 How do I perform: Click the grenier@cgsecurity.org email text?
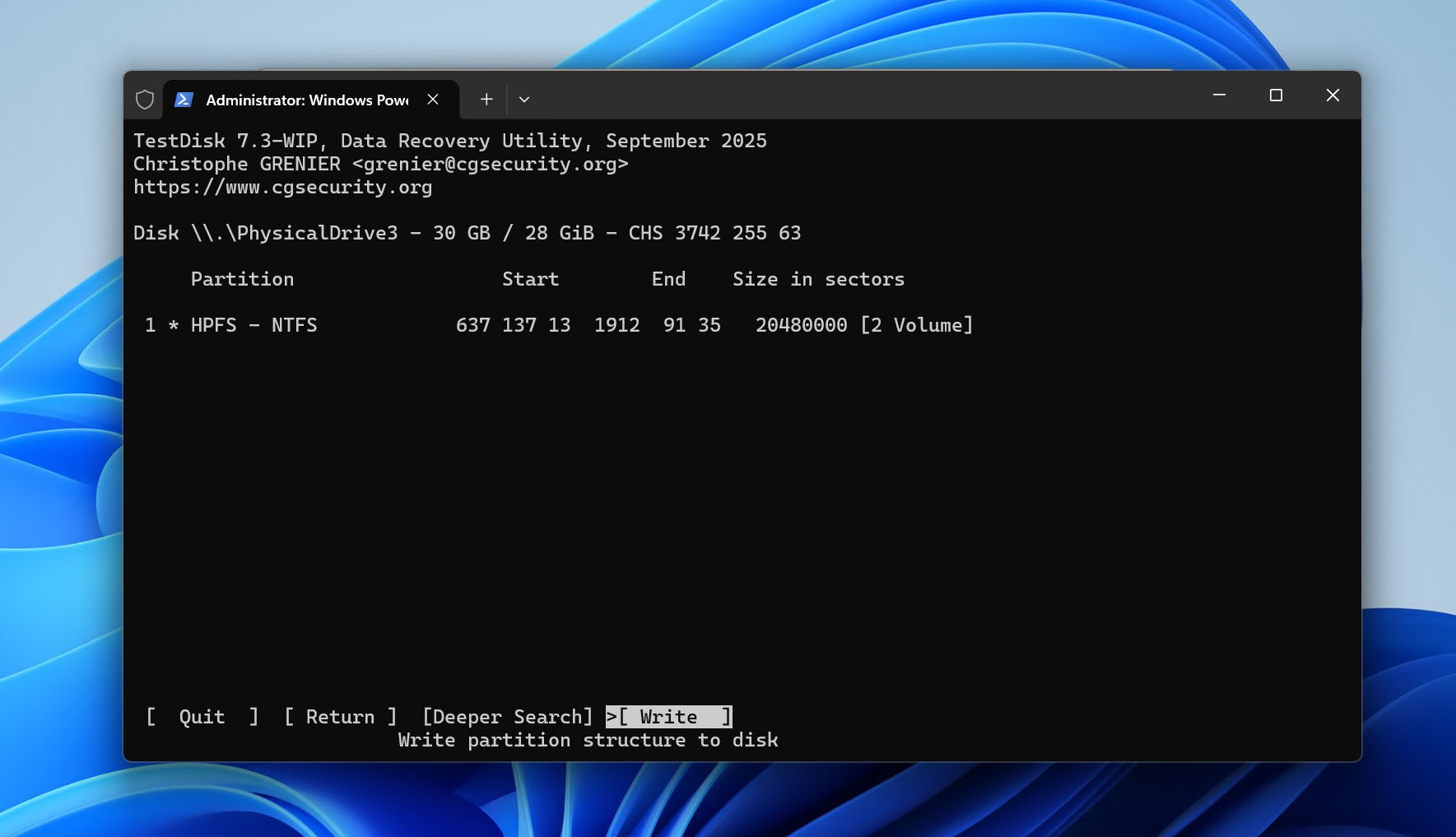[491, 164]
